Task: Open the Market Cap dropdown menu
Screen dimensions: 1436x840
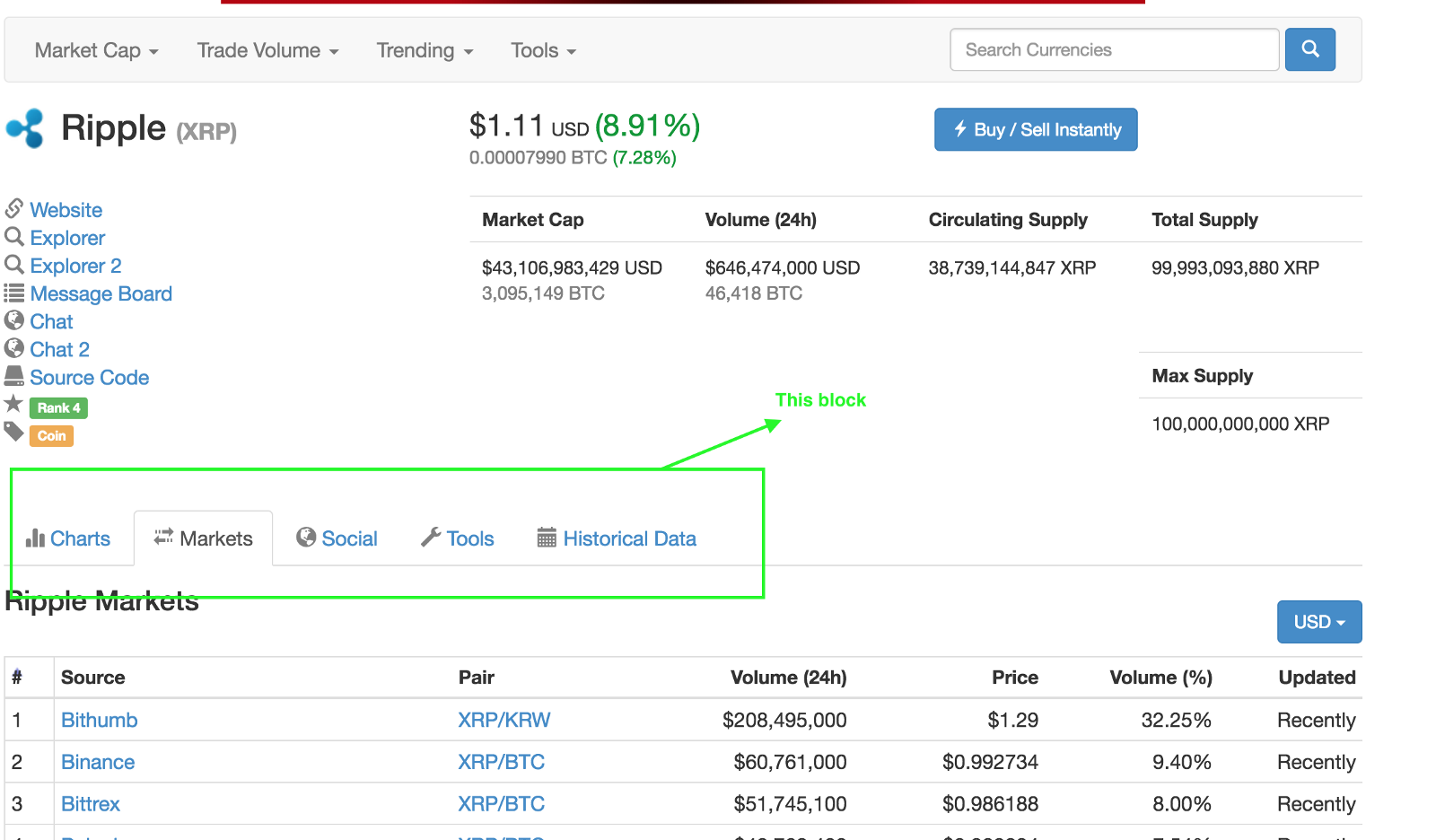Action: tap(96, 50)
